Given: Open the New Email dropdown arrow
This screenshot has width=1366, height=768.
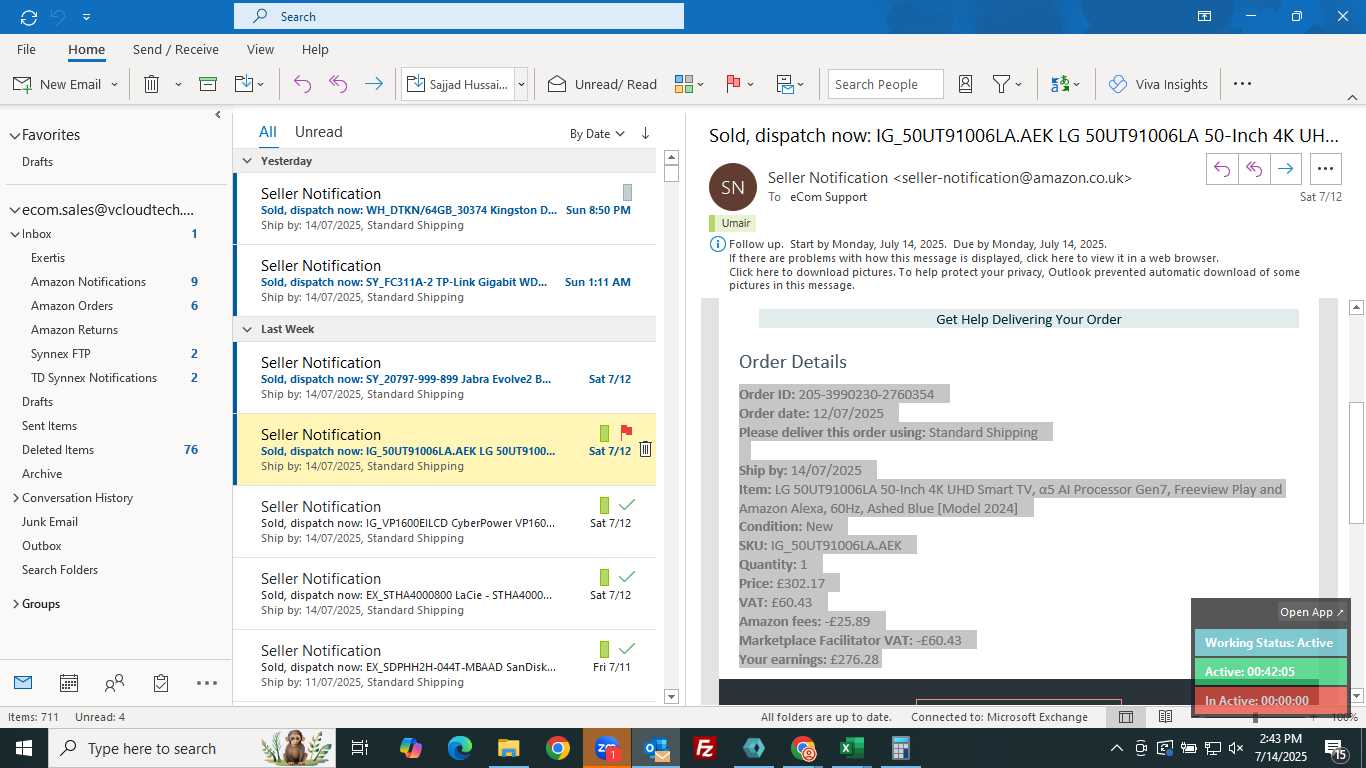Looking at the screenshot, I should pyautogui.click(x=115, y=85).
